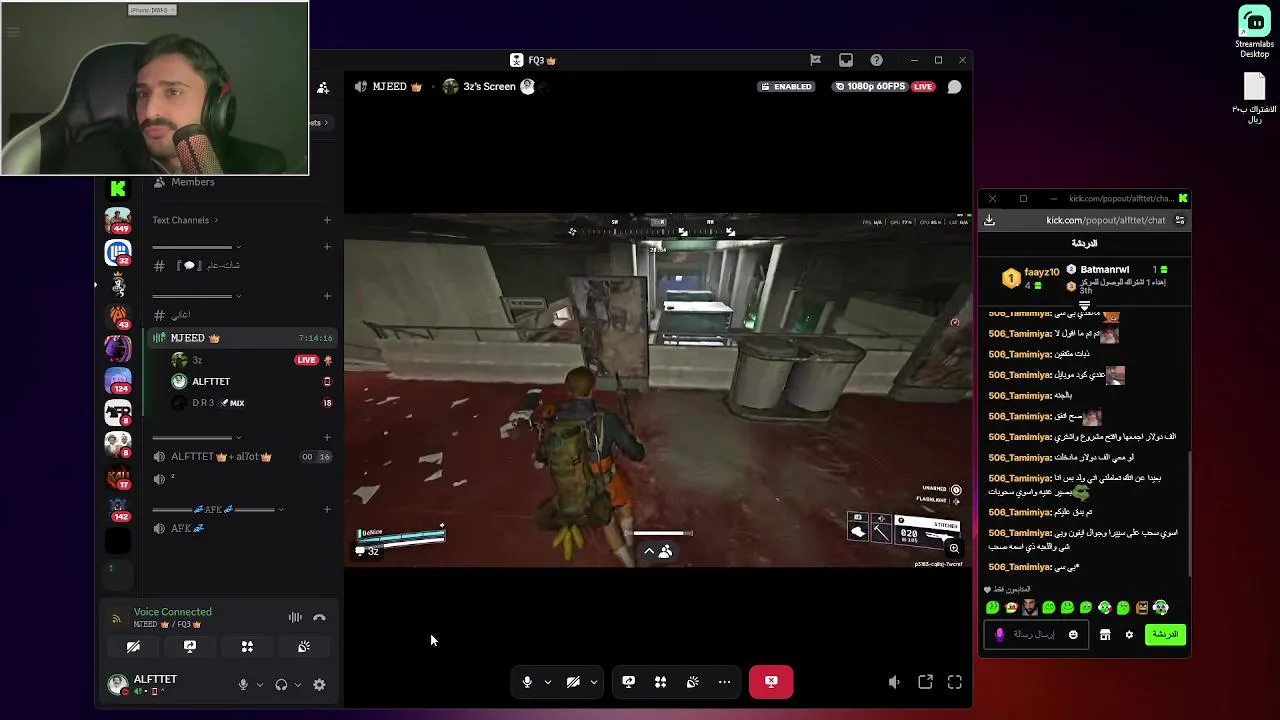Open Discord Help question mark icon
This screenshot has width=1280, height=720.
pos(876,60)
